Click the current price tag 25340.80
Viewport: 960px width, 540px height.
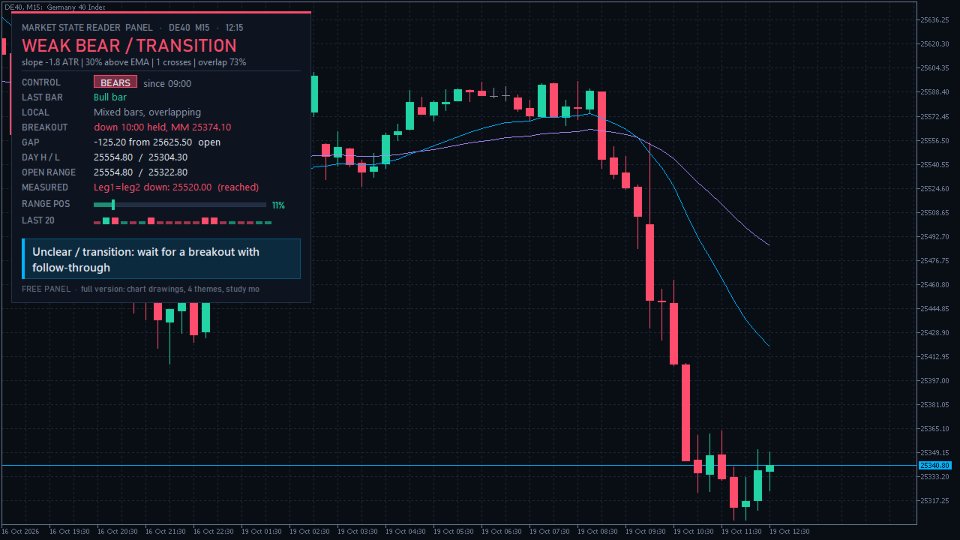point(935,466)
